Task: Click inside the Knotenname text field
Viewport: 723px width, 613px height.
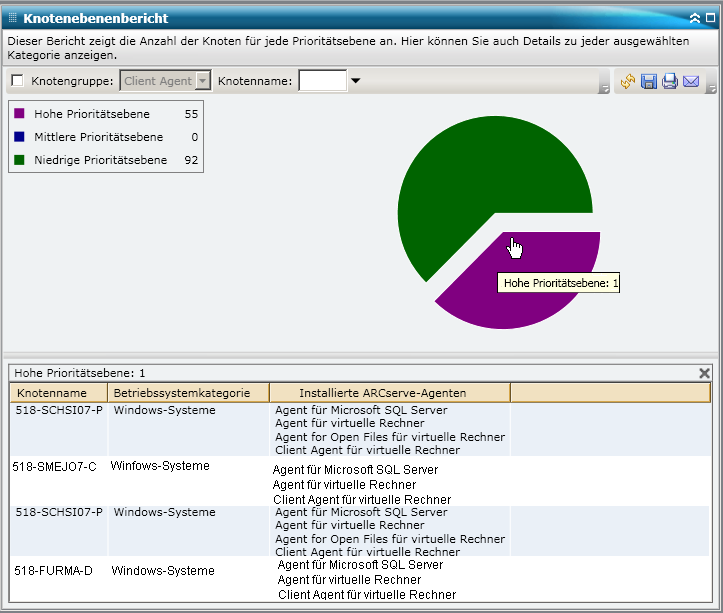Action: click(322, 81)
